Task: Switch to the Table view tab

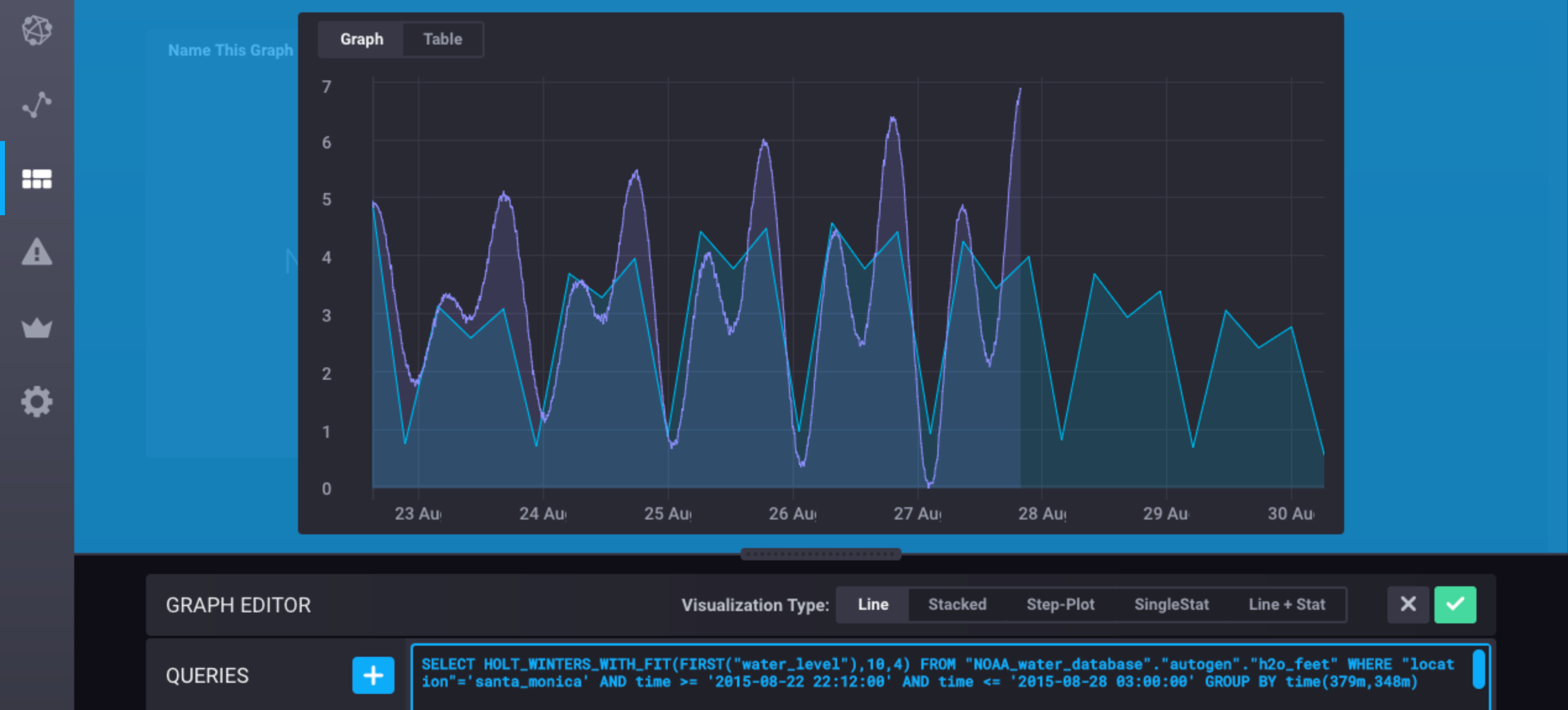Action: tap(442, 39)
